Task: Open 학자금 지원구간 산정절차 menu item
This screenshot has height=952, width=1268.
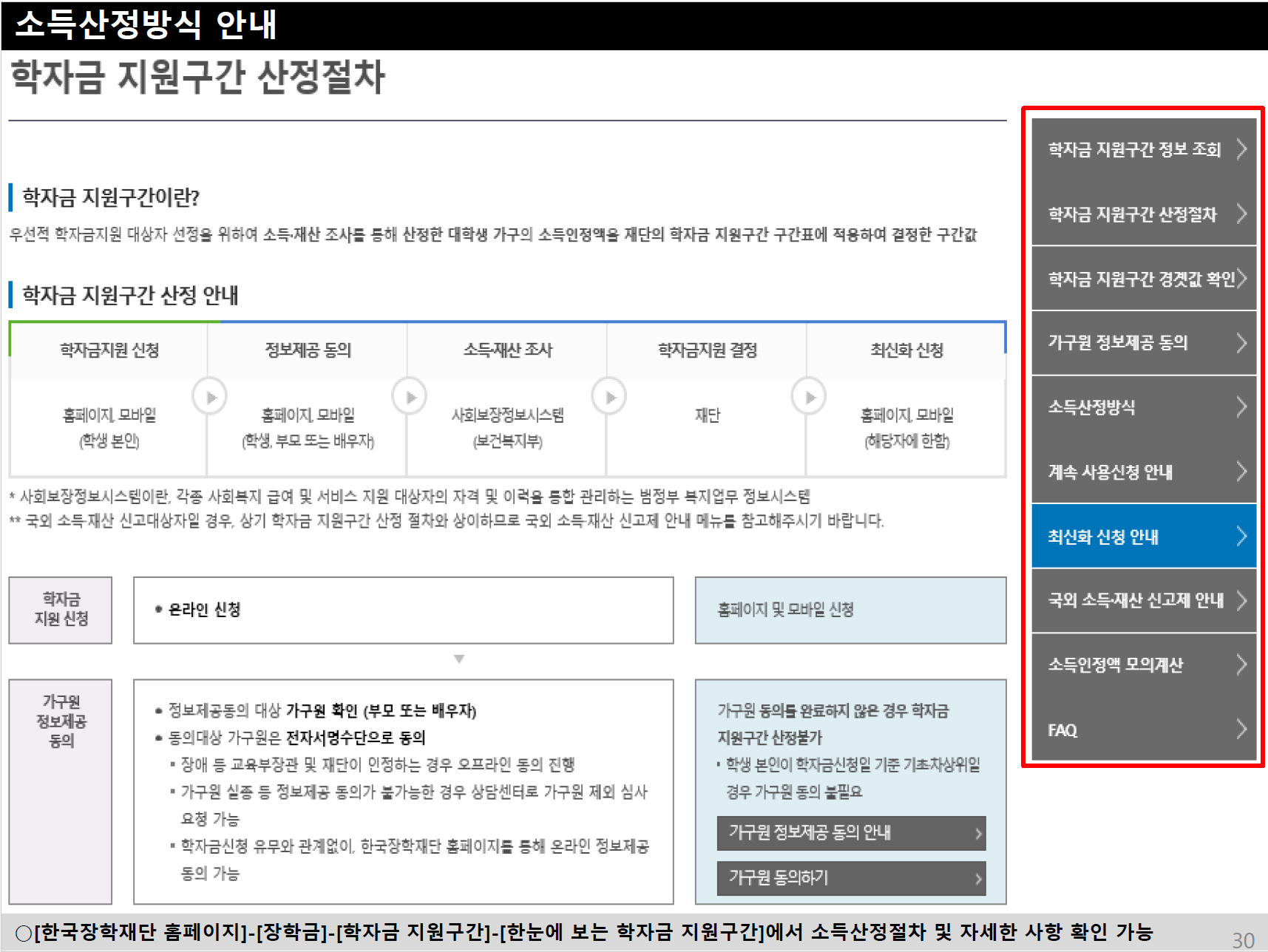Action: [x=1144, y=214]
